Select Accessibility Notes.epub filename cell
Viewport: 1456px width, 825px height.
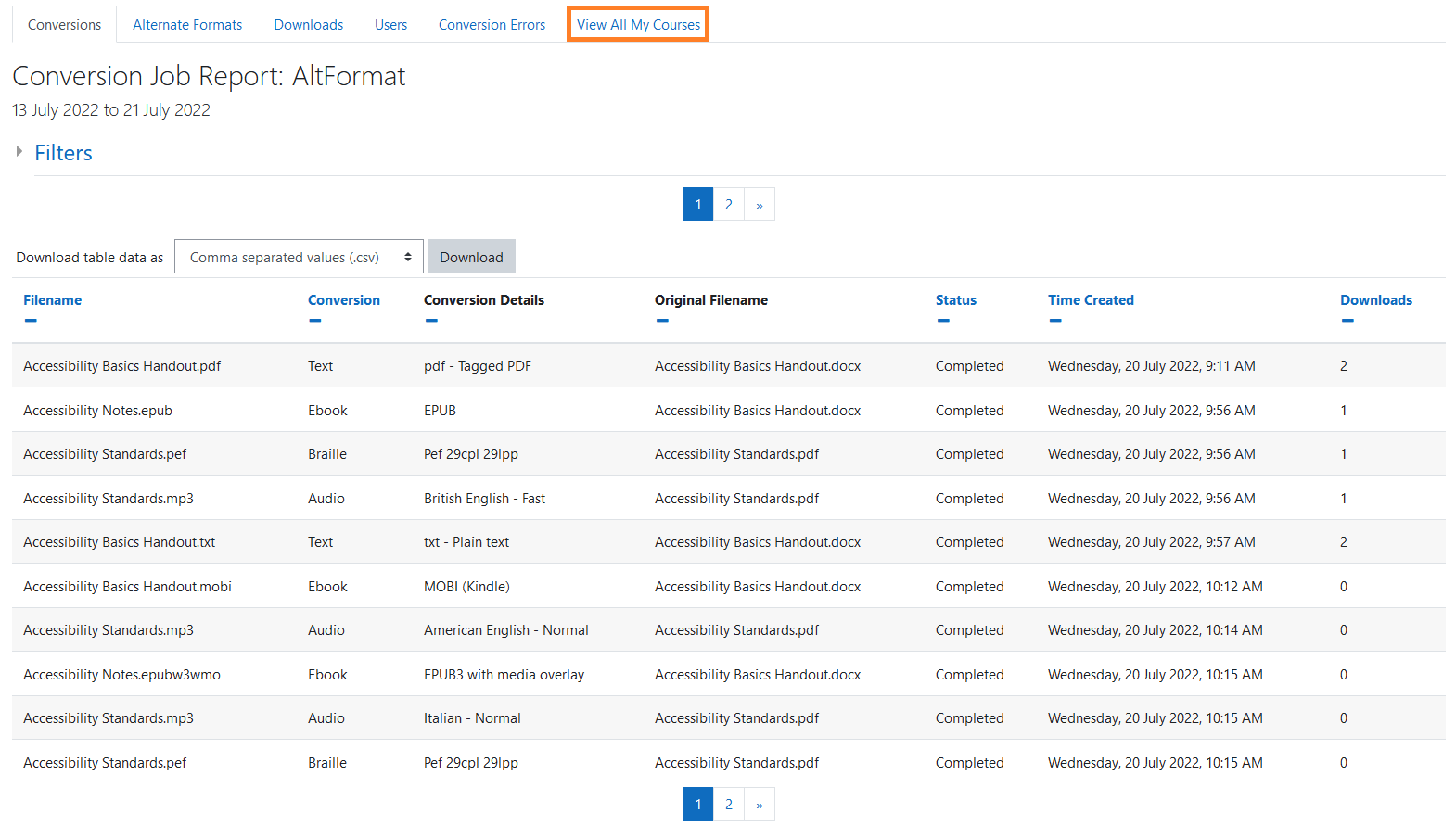tap(97, 411)
